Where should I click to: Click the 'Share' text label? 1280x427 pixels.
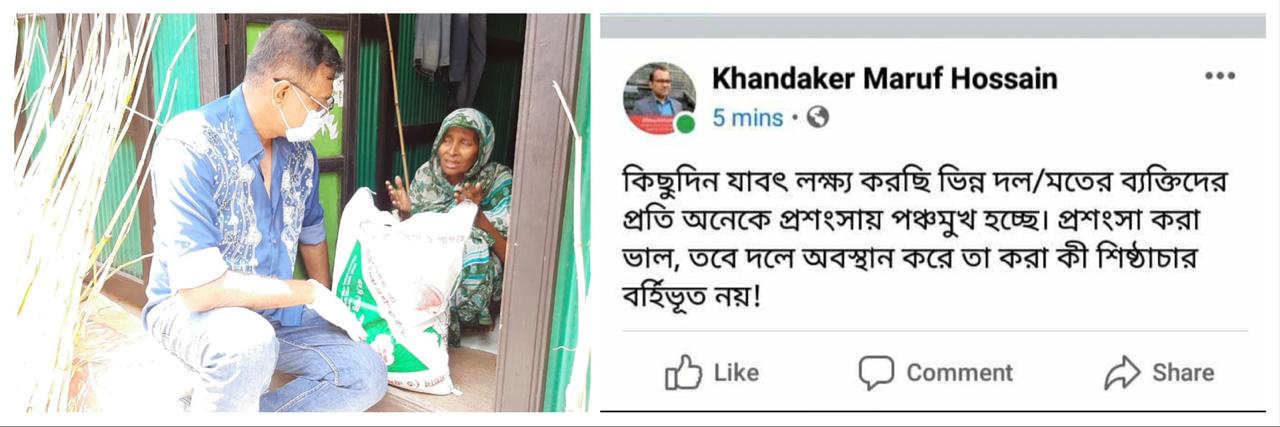pyautogui.click(x=1183, y=373)
